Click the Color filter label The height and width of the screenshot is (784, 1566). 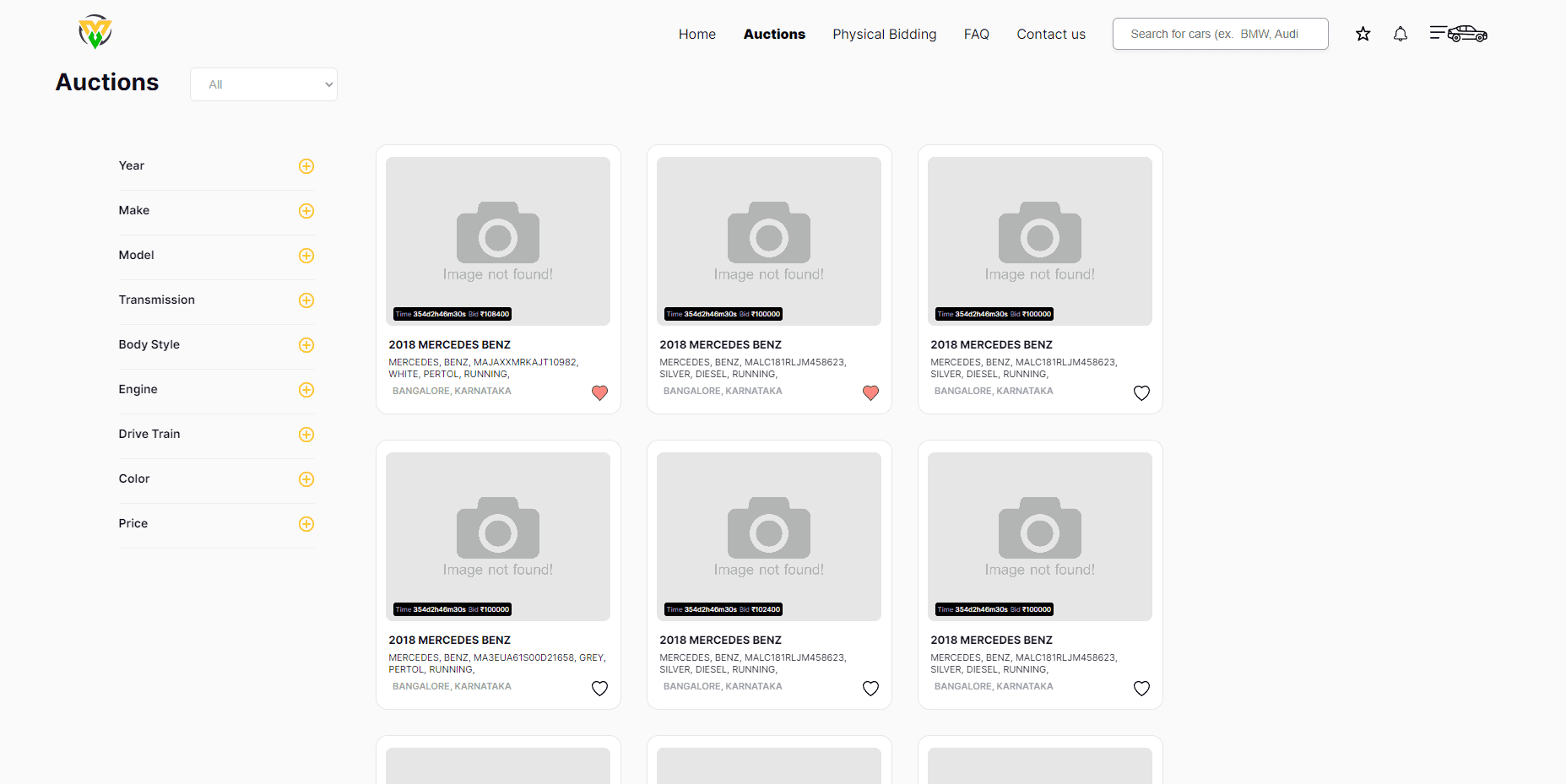coord(134,479)
